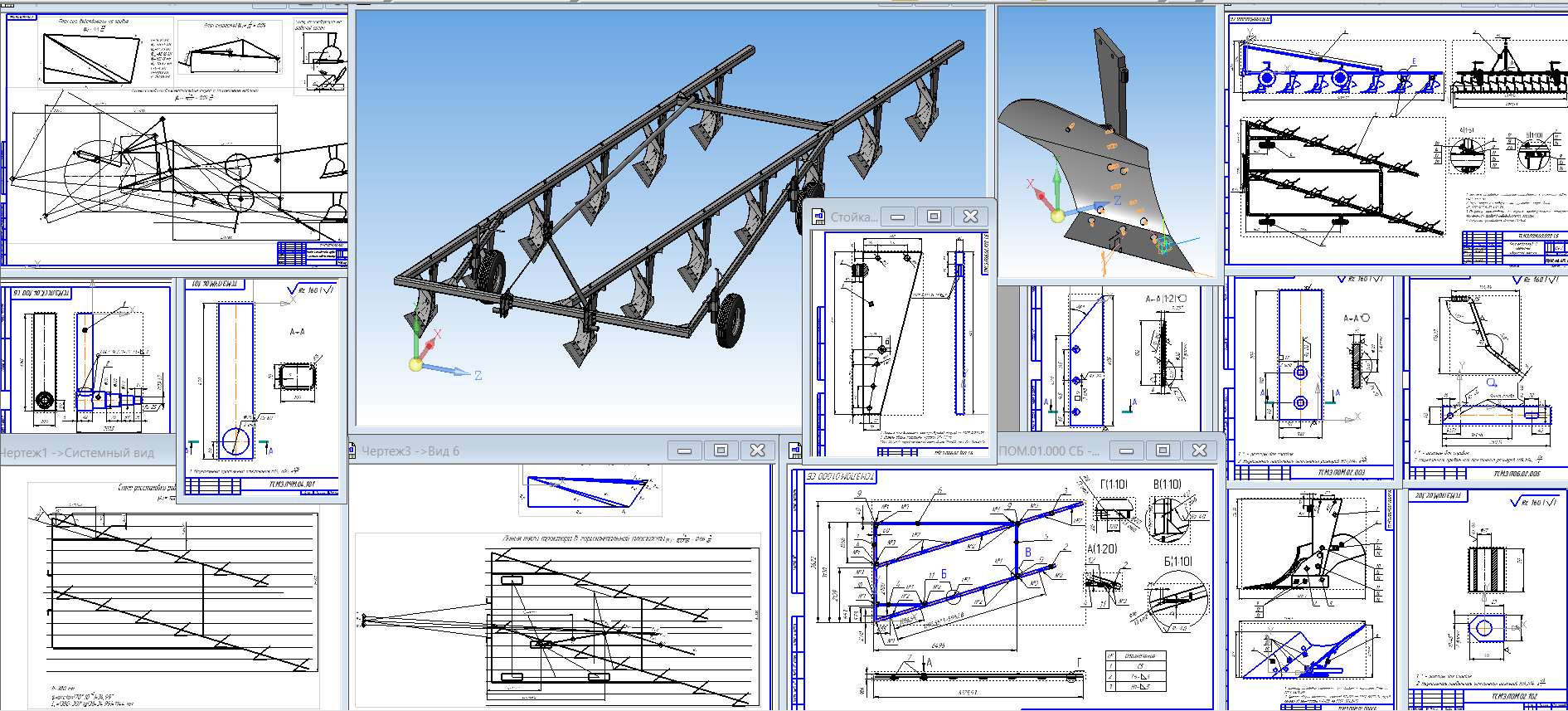Click the Чертеж3 -> Вид 6 title text

[410, 451]
